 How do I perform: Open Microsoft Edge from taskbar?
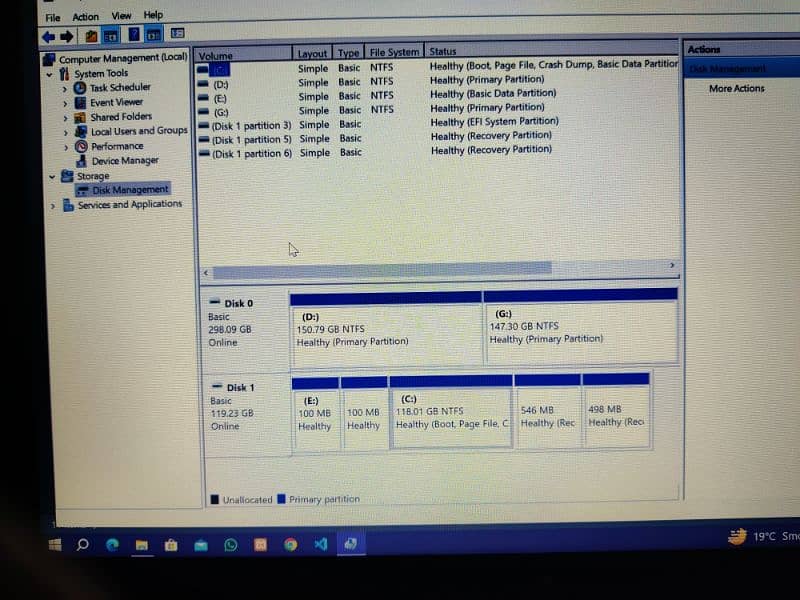coord(112,545)
